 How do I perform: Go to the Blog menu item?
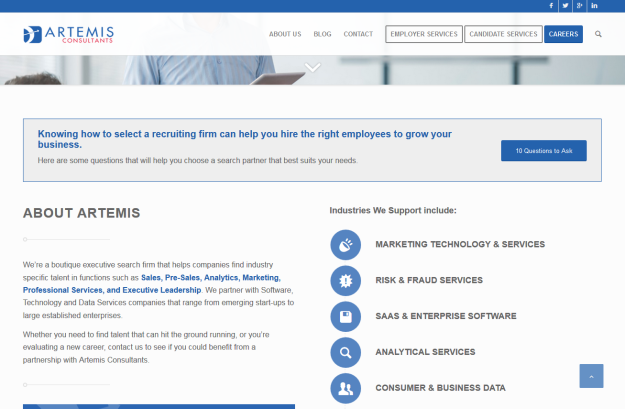point(322,34)
